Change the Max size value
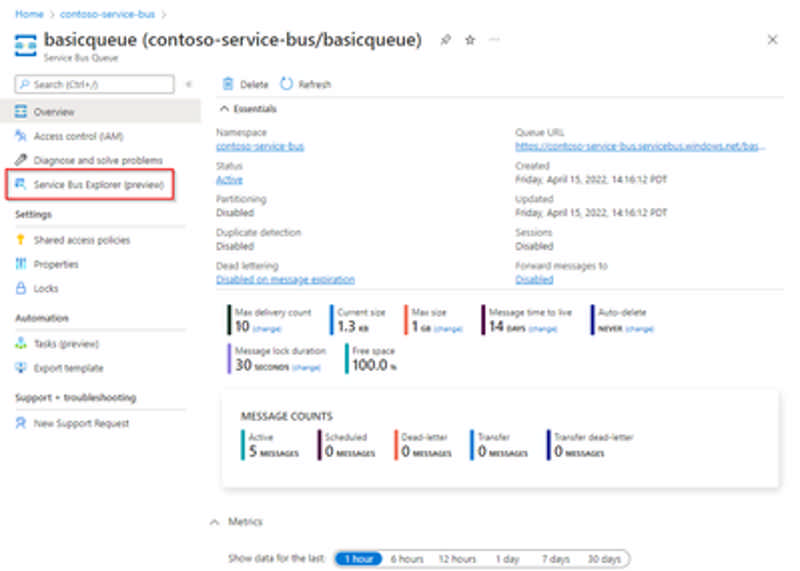Screen dimensions: 800x571 tap(448, 329)
